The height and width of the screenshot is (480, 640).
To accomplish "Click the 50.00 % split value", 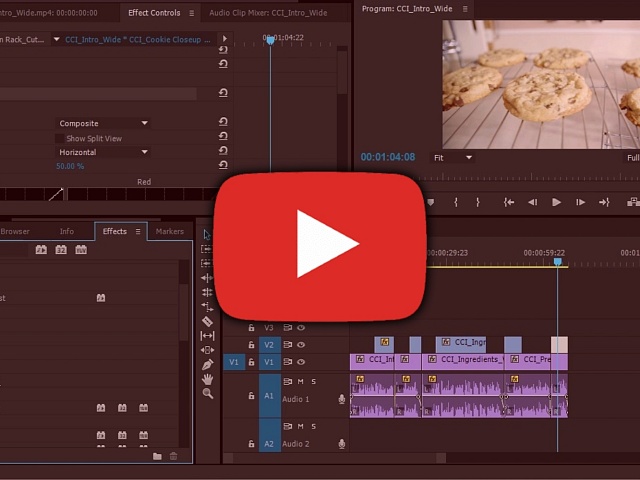I will 70,166.
